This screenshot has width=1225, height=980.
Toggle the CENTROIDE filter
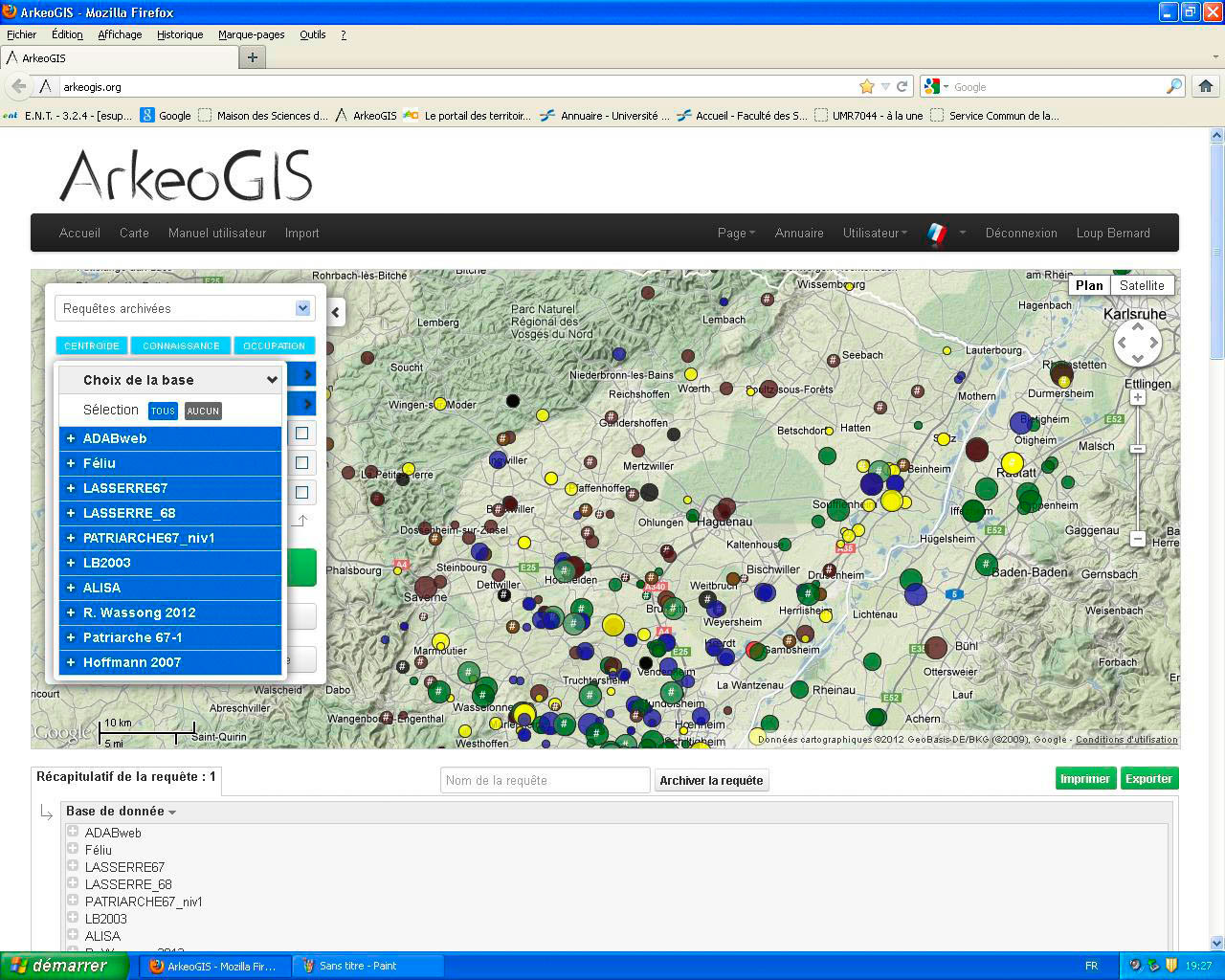click(x=92, y=345)
